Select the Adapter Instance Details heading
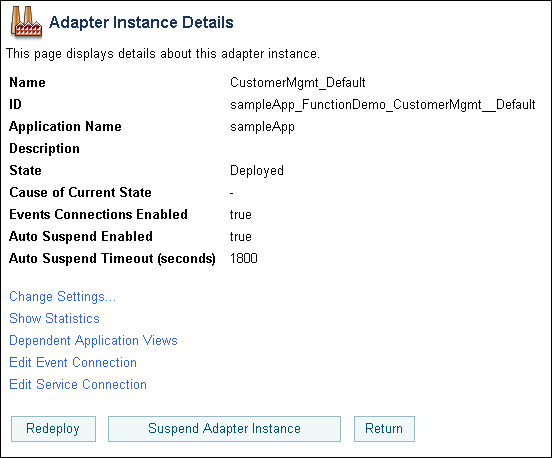 point(141,22)
